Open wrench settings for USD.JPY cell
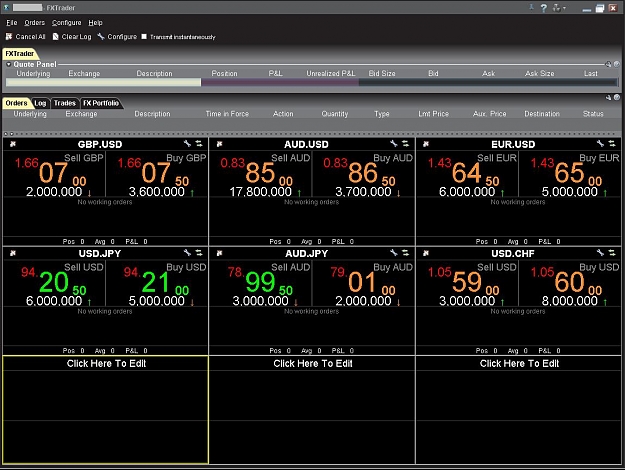 click(x=187, y=253)
